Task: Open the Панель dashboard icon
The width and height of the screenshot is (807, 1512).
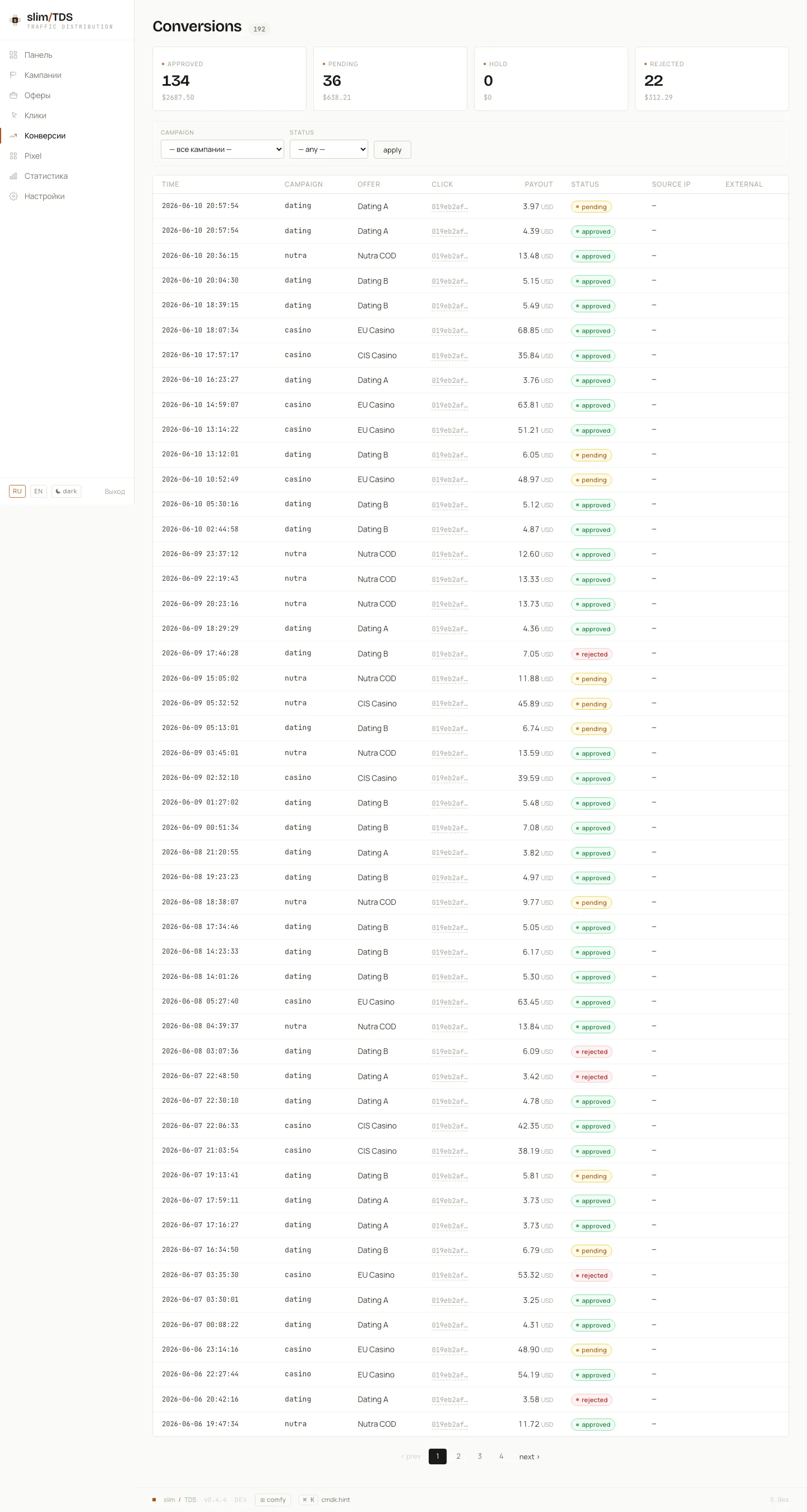Action: [x=13, y=55]
